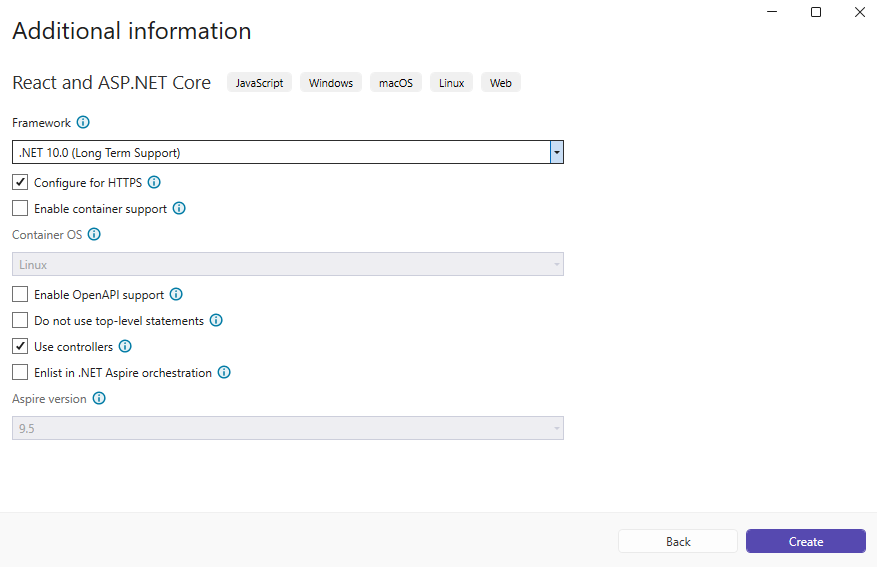Tick the Enable OpenAPI support checkbox
Screen dimensions: 877x567
click(x=20, y=295)
